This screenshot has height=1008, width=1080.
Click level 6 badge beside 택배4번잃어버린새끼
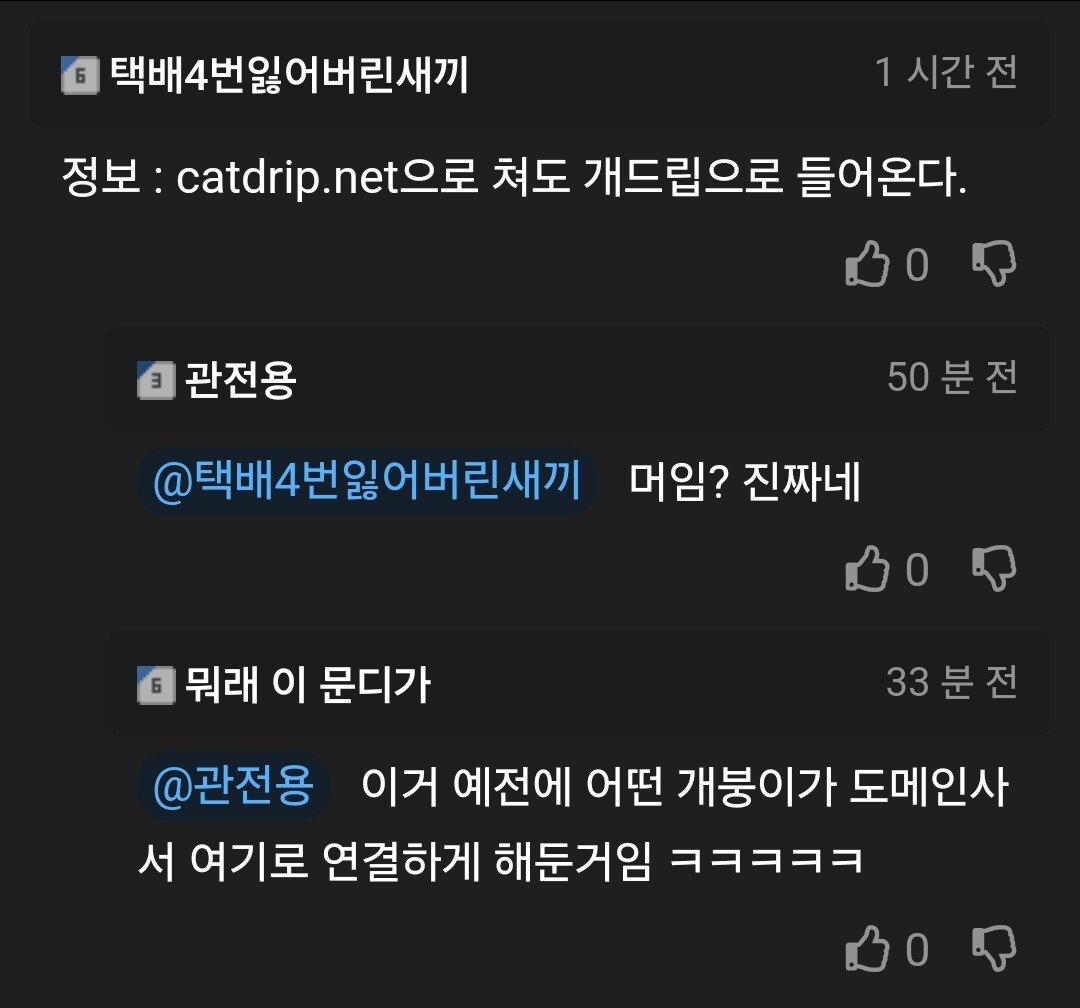[80, 75]
